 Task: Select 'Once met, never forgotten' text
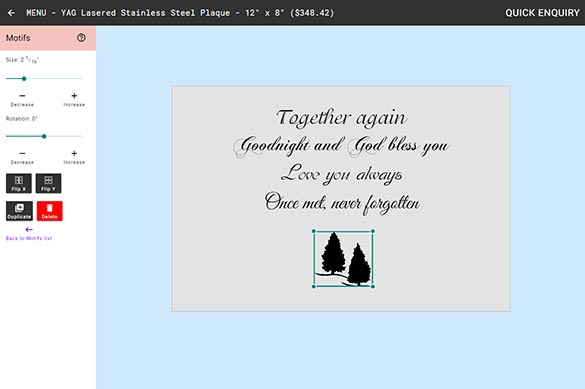342,203
